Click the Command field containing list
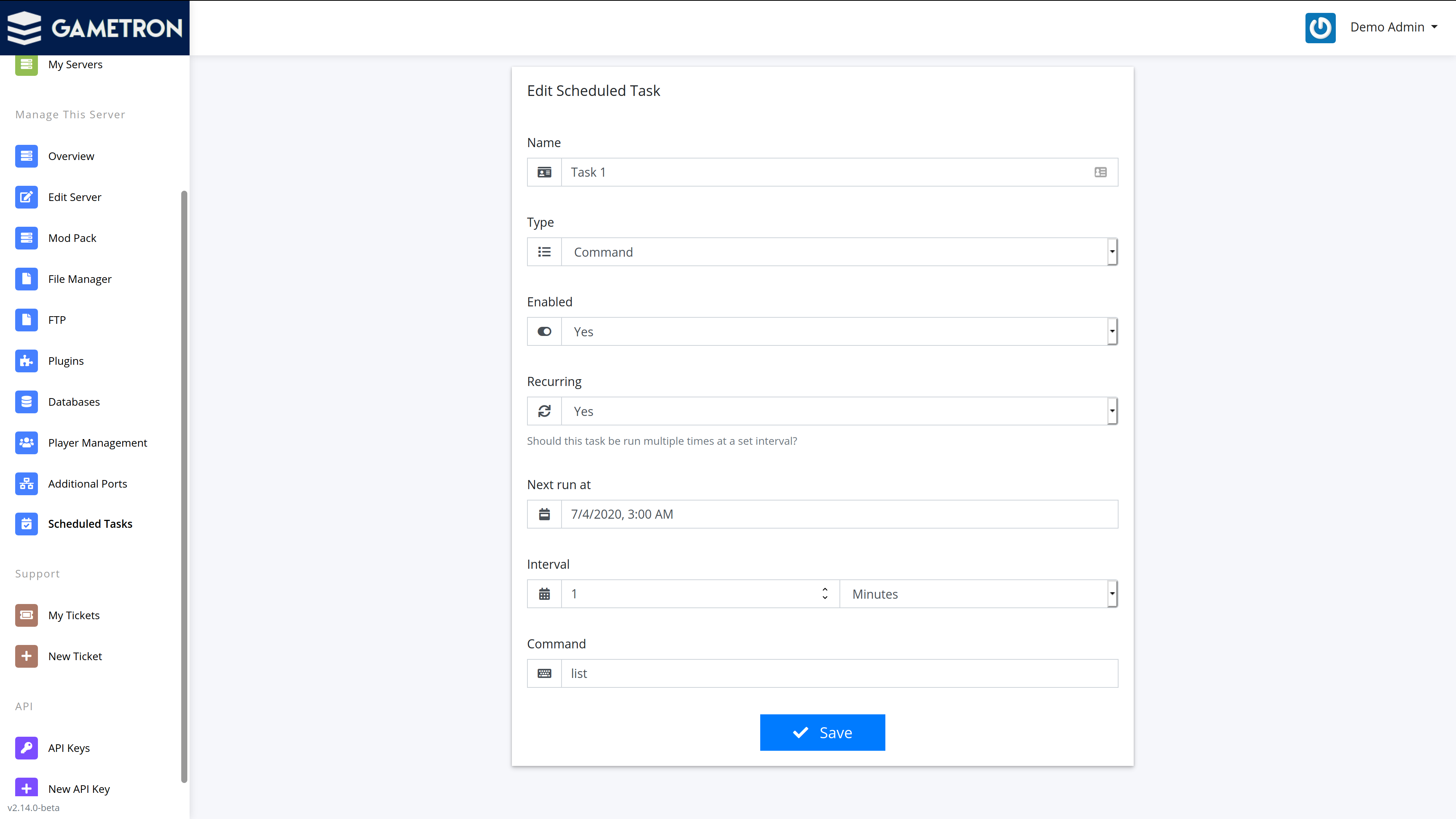 (839, 674)
